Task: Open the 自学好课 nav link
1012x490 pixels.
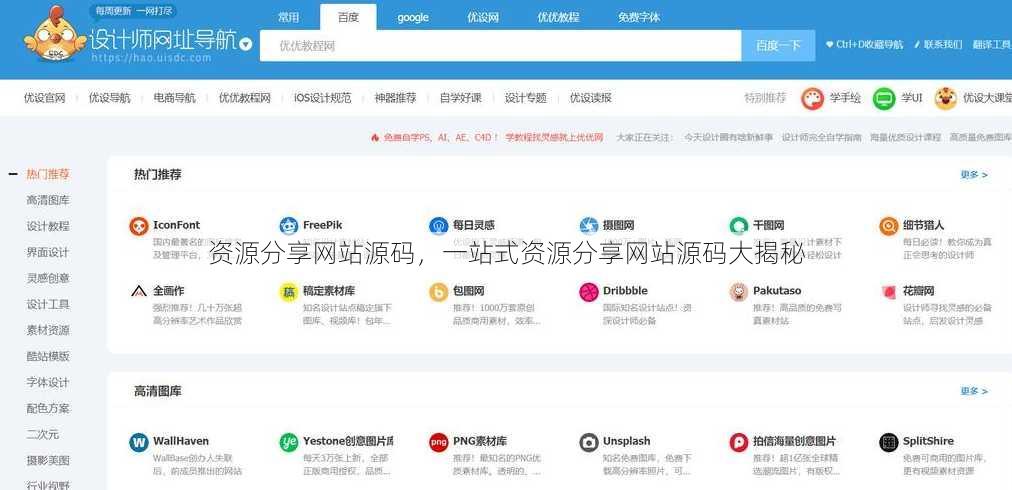Action: (461, 98)
